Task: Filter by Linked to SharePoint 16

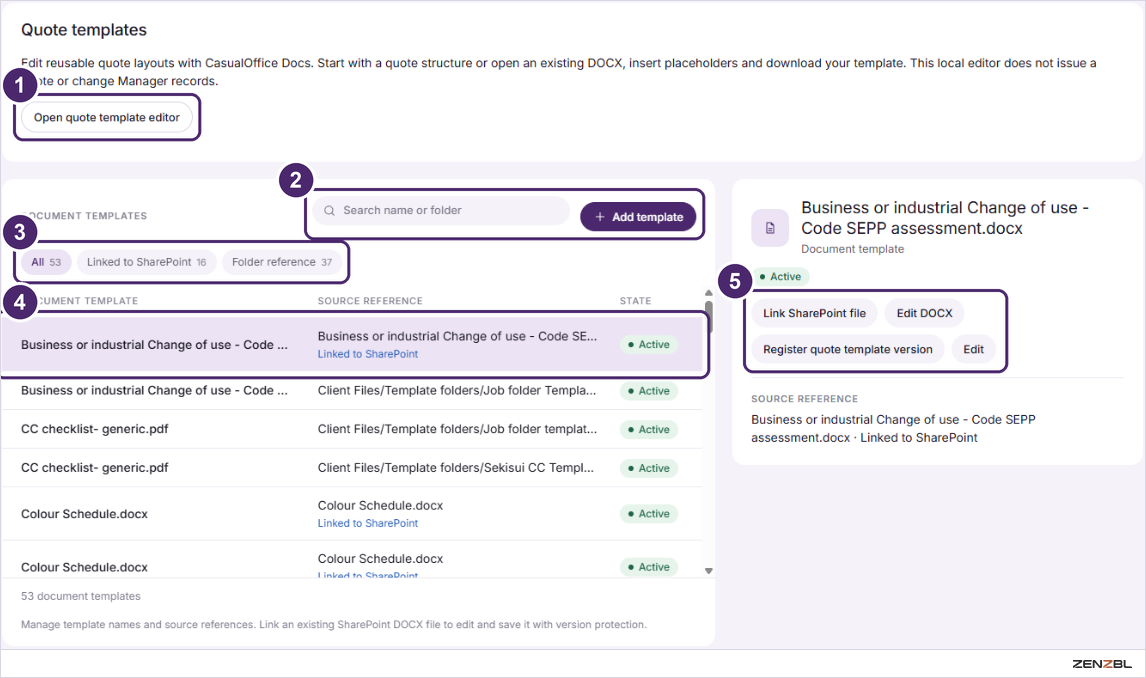Action: click(x=146, y=262)
